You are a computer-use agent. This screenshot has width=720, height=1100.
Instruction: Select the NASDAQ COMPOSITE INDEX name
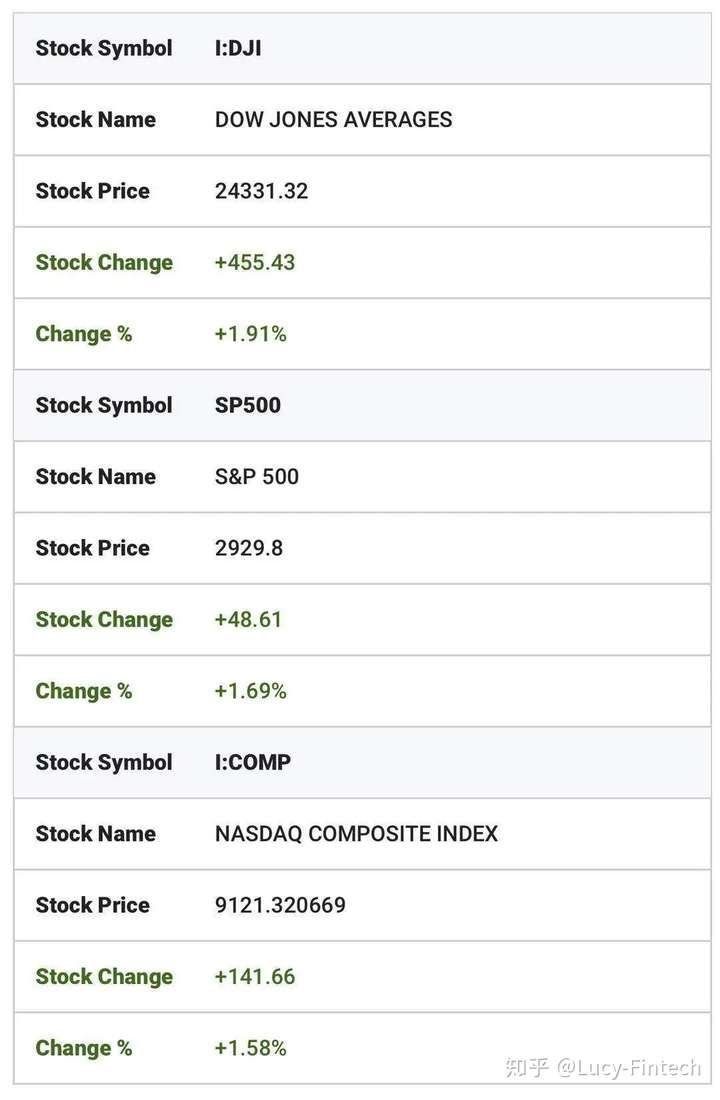click(356, 834)
